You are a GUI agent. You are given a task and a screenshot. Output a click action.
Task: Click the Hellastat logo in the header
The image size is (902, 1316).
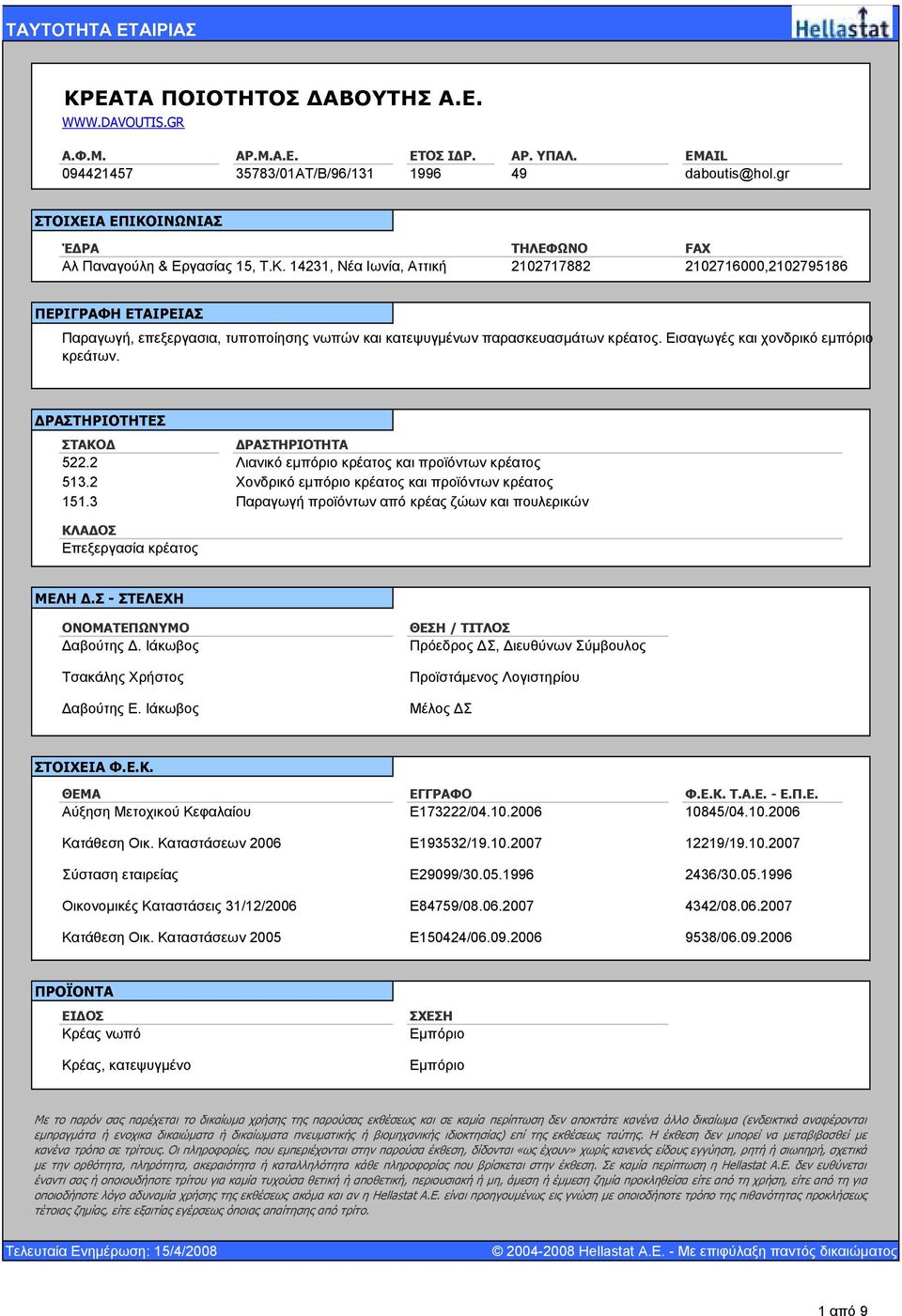[x=843, y=23]
